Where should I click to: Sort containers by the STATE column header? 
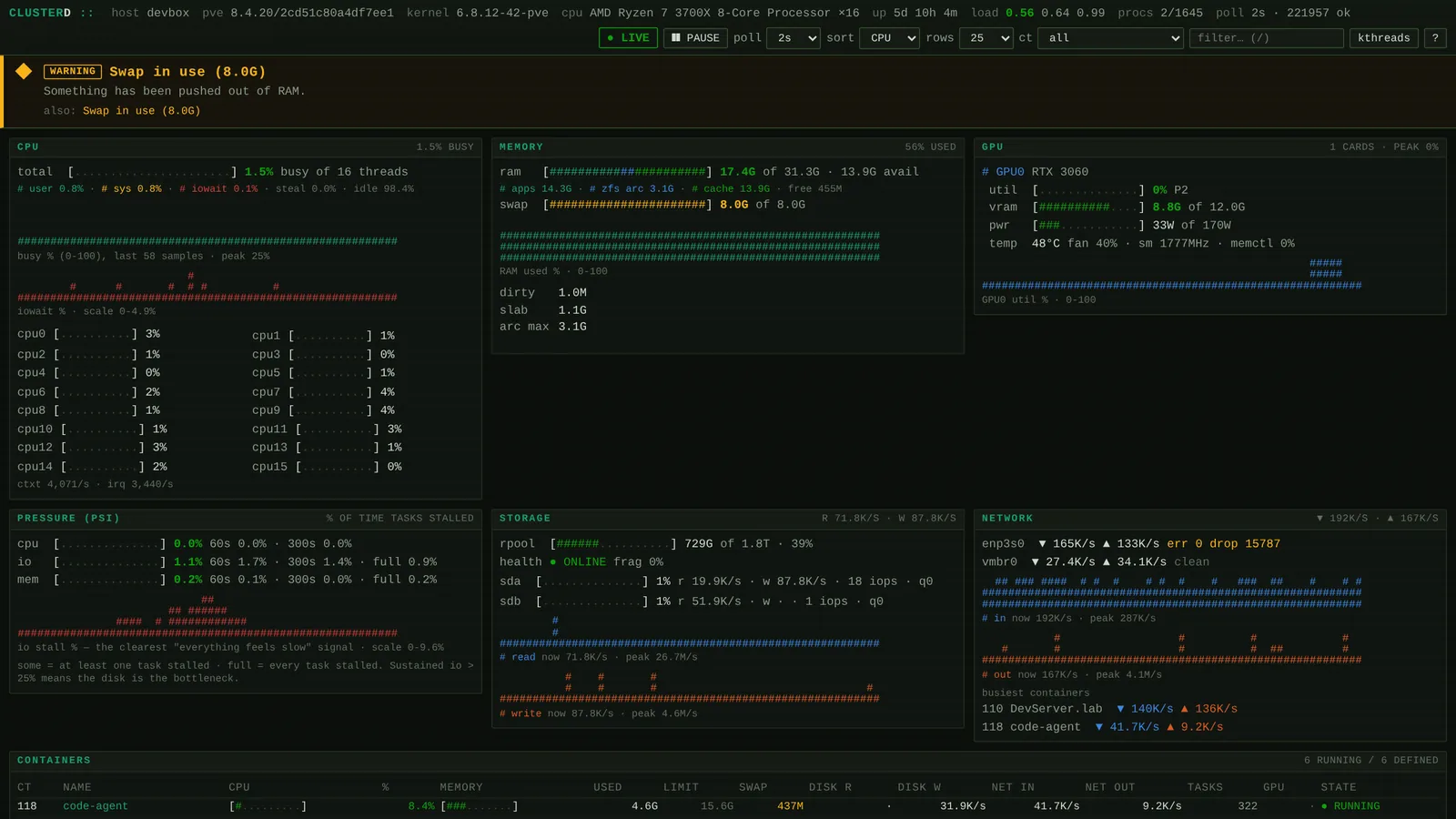tap(1339, 787)
